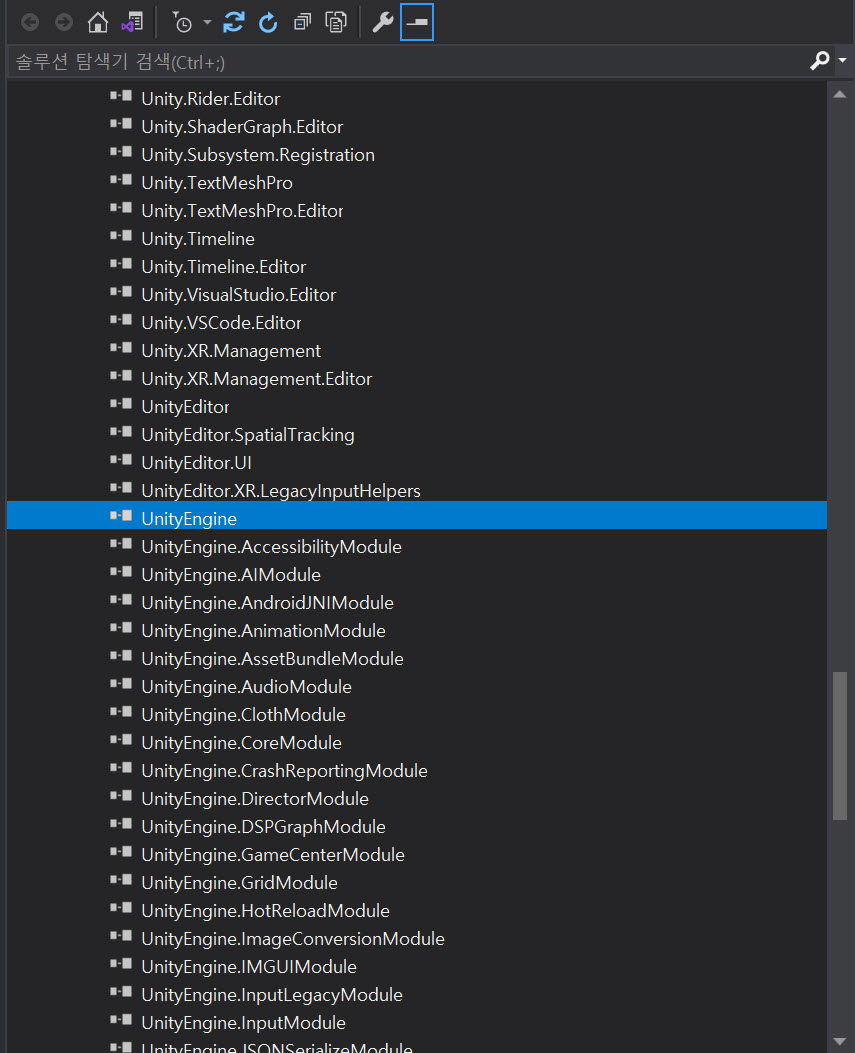Click reference icon beside Unity.Rider.Editor
855x1053 pixels.
(121, 96)
